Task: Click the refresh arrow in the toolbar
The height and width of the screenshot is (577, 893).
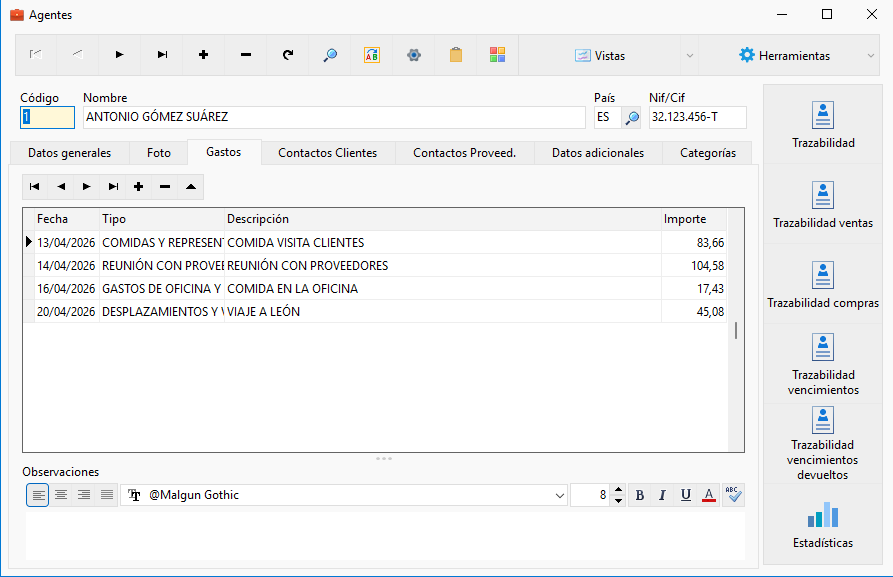Action: click(288, 55)
